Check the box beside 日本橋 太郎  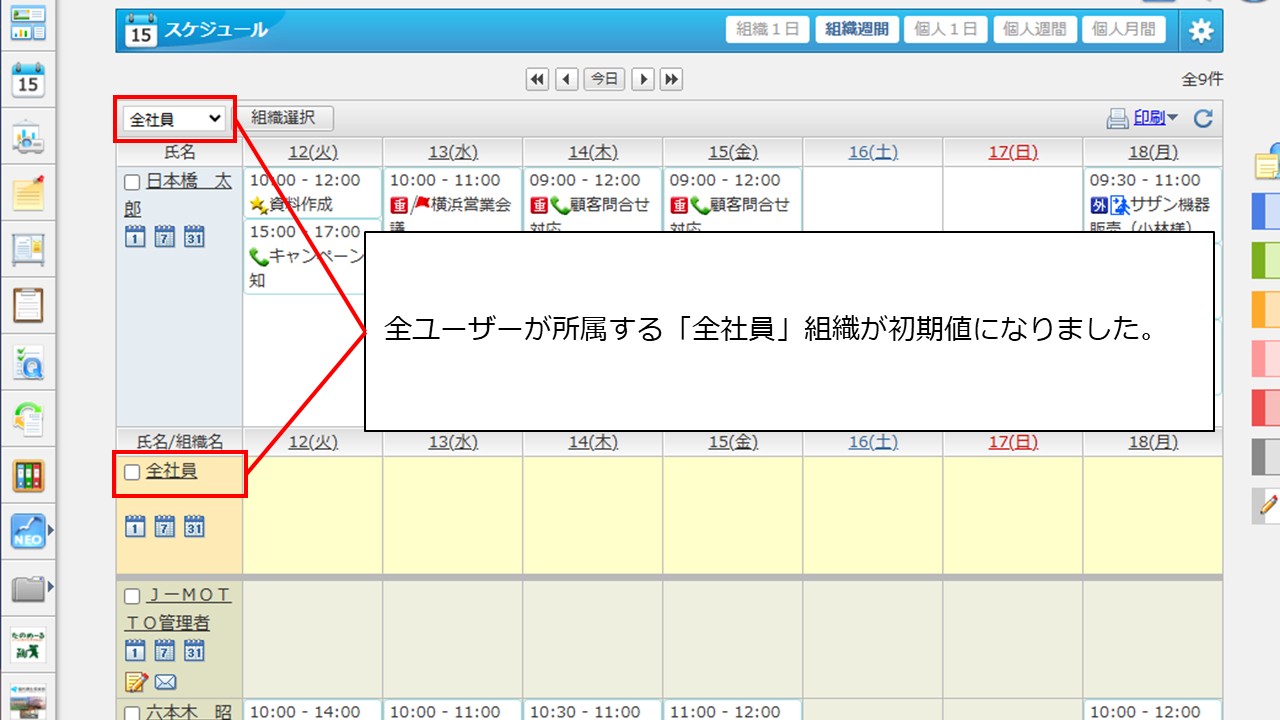(x=132, y=183)
